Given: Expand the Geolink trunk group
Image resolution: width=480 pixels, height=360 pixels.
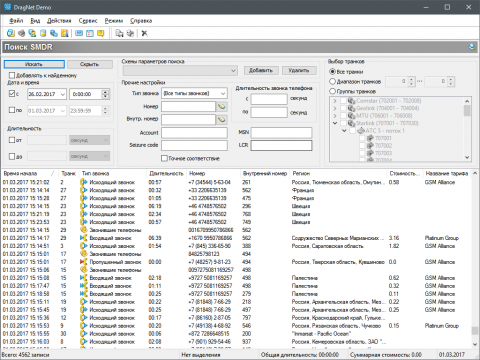Looking at the screenshot, I should [335, 108].
